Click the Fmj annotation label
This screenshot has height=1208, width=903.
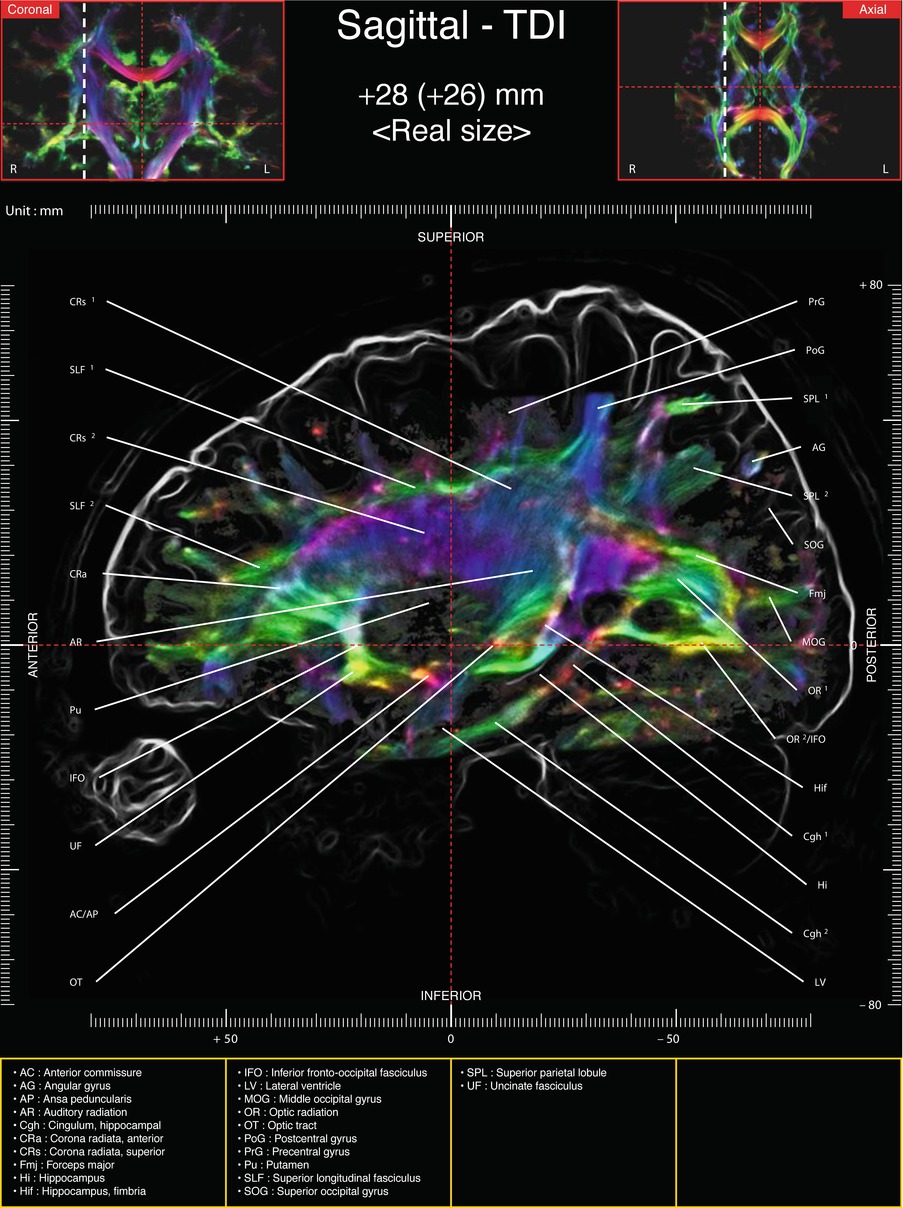point(815,593)
